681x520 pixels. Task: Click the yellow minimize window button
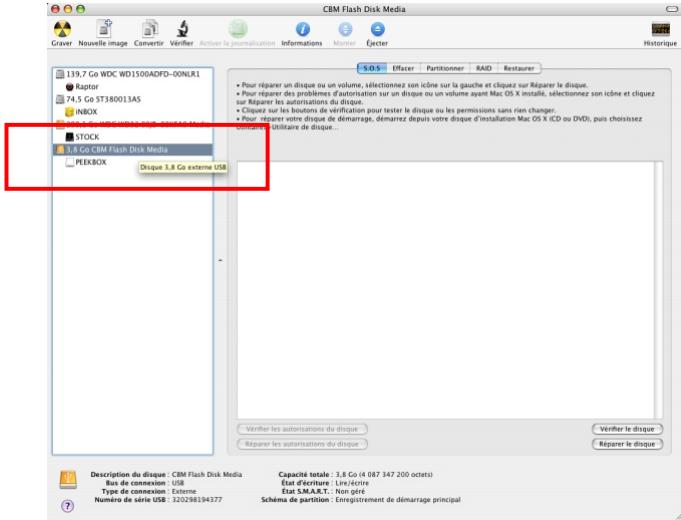tap(68, 9)
